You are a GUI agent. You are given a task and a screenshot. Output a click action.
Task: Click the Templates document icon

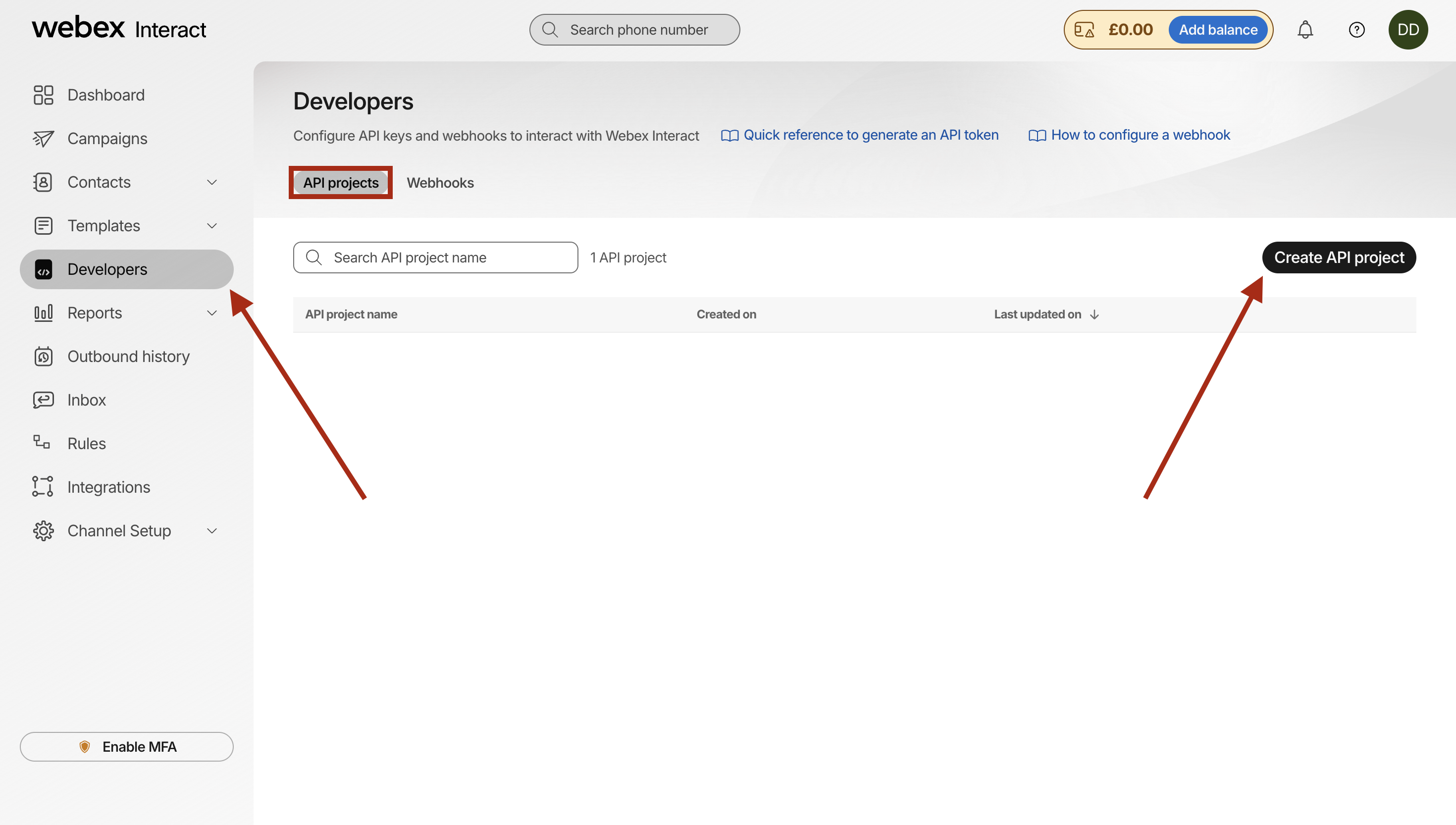[43, 225]
